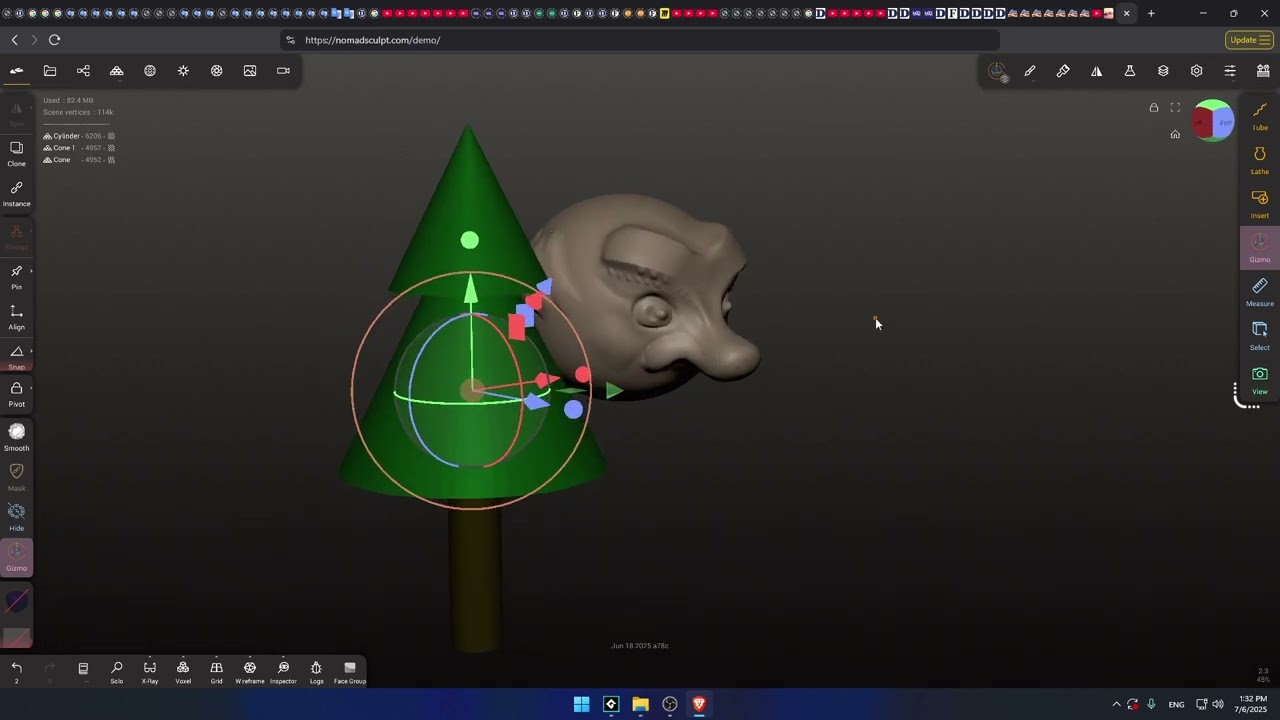Open the Voxel remesh shortcut
1280x720 pixels.
tap(183, 672)
